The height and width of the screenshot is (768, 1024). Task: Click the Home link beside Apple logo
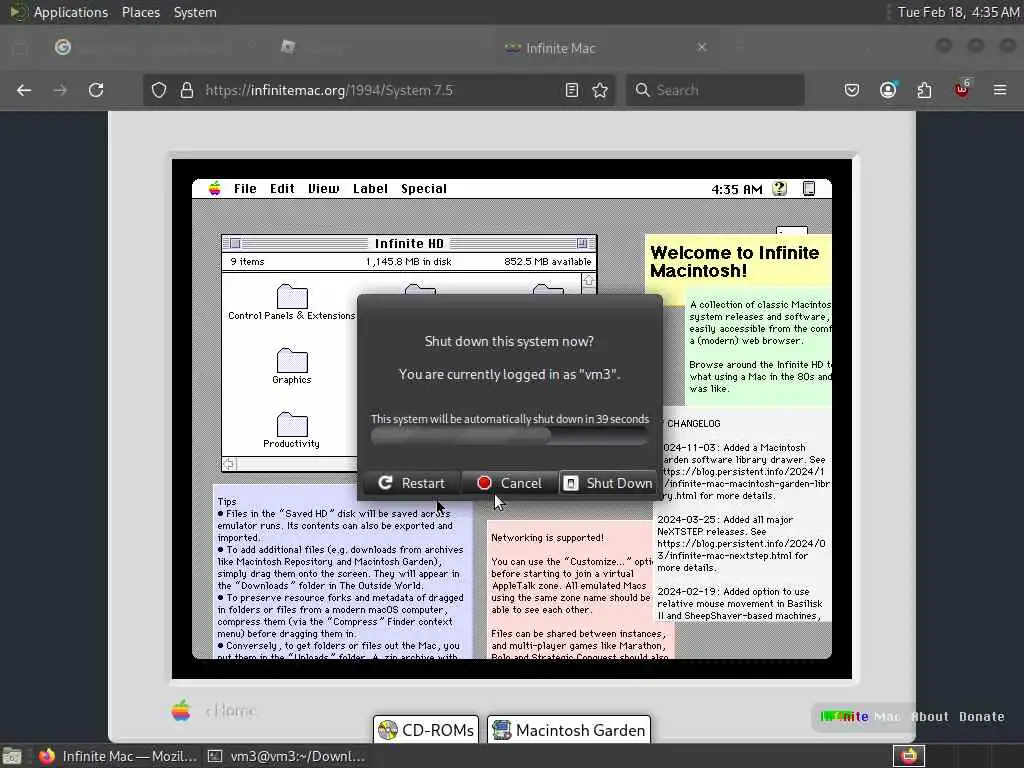click(x=231, y=711)
